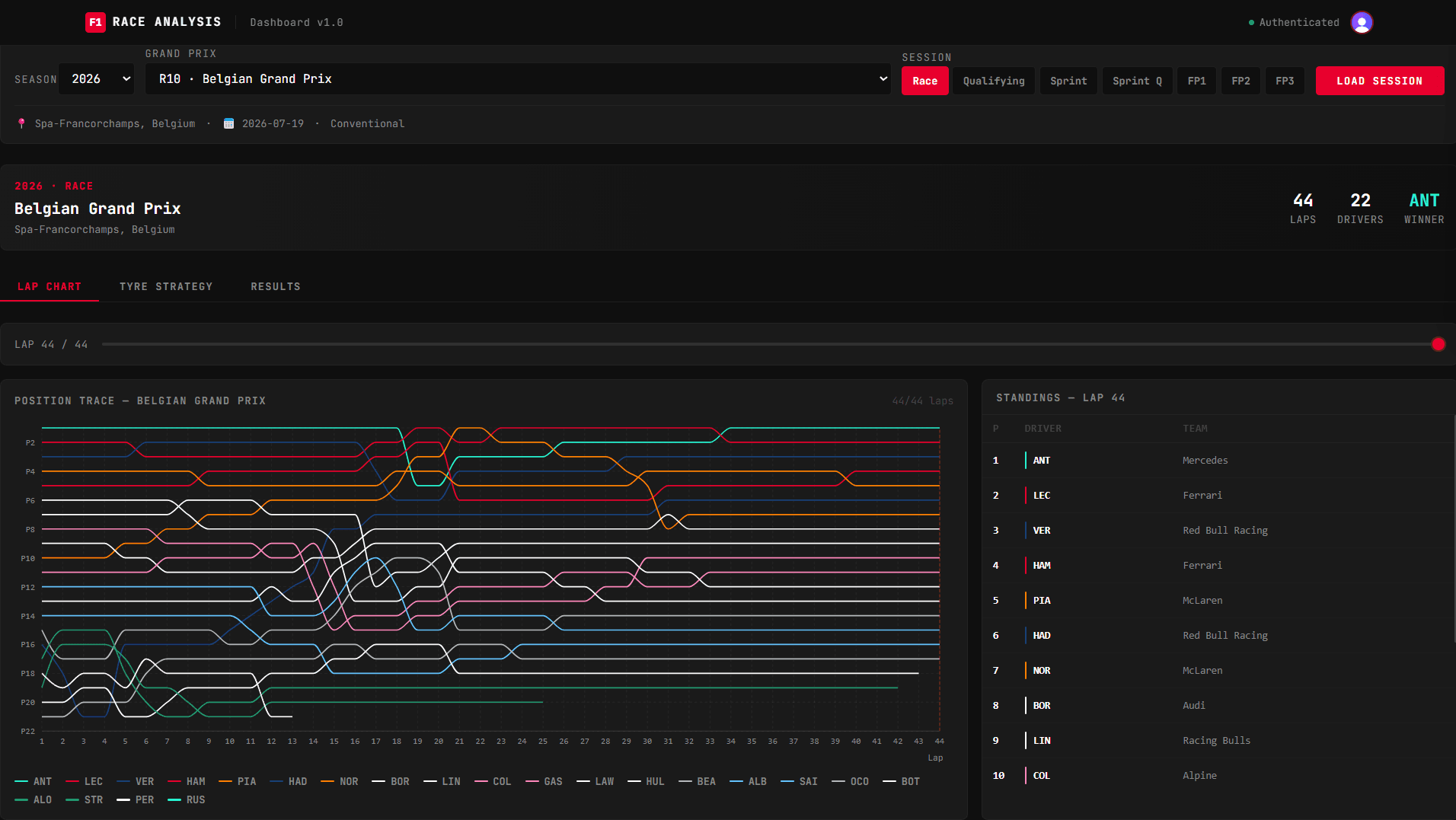Click the lap slider red handle
The width and height of the screenshot is (1456, 820).
(1438, 344)
